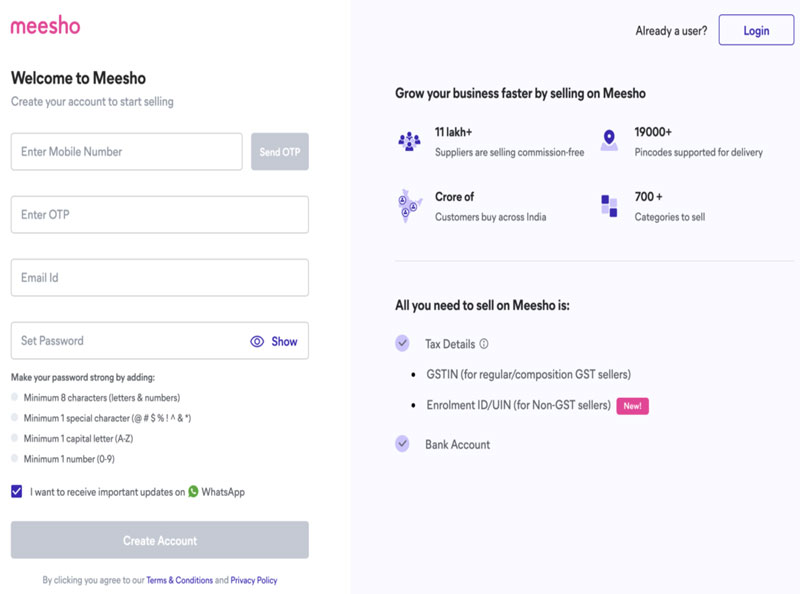Click the Tax Details info icon
The image size is (800, 594).
click(484, 344)
